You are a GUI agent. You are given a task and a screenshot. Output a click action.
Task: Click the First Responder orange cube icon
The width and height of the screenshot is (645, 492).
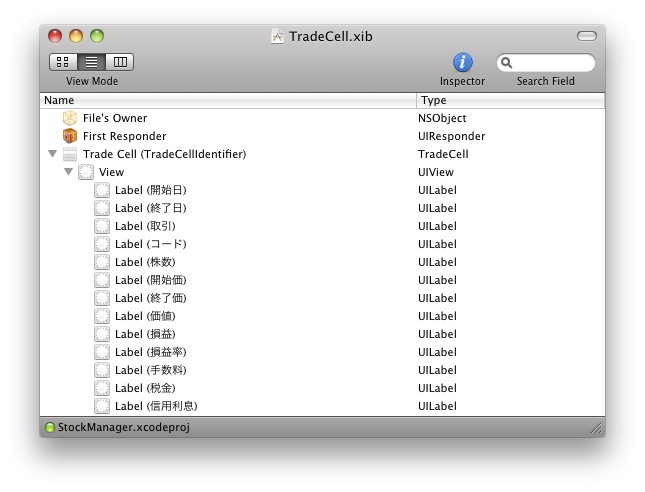(70, 136)
